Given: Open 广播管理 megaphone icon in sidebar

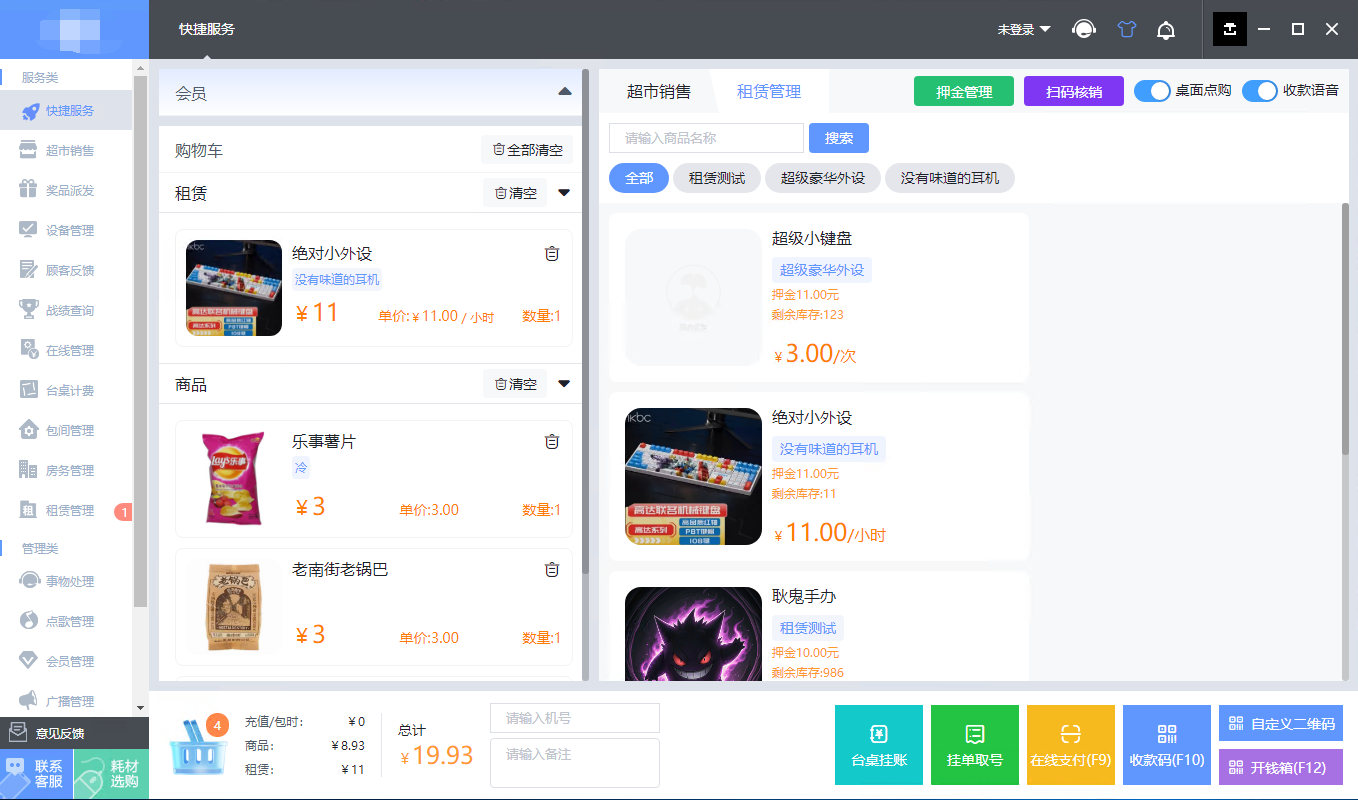Looking at the screenshot, I should pyautogui.click(x=29, y=701).
